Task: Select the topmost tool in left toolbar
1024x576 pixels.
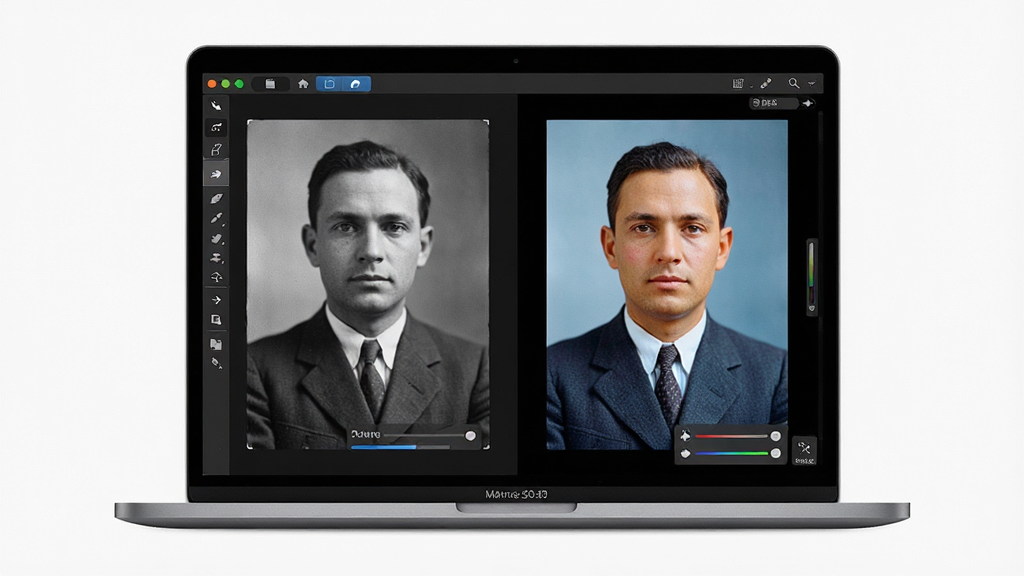Action: click(216, 105)
